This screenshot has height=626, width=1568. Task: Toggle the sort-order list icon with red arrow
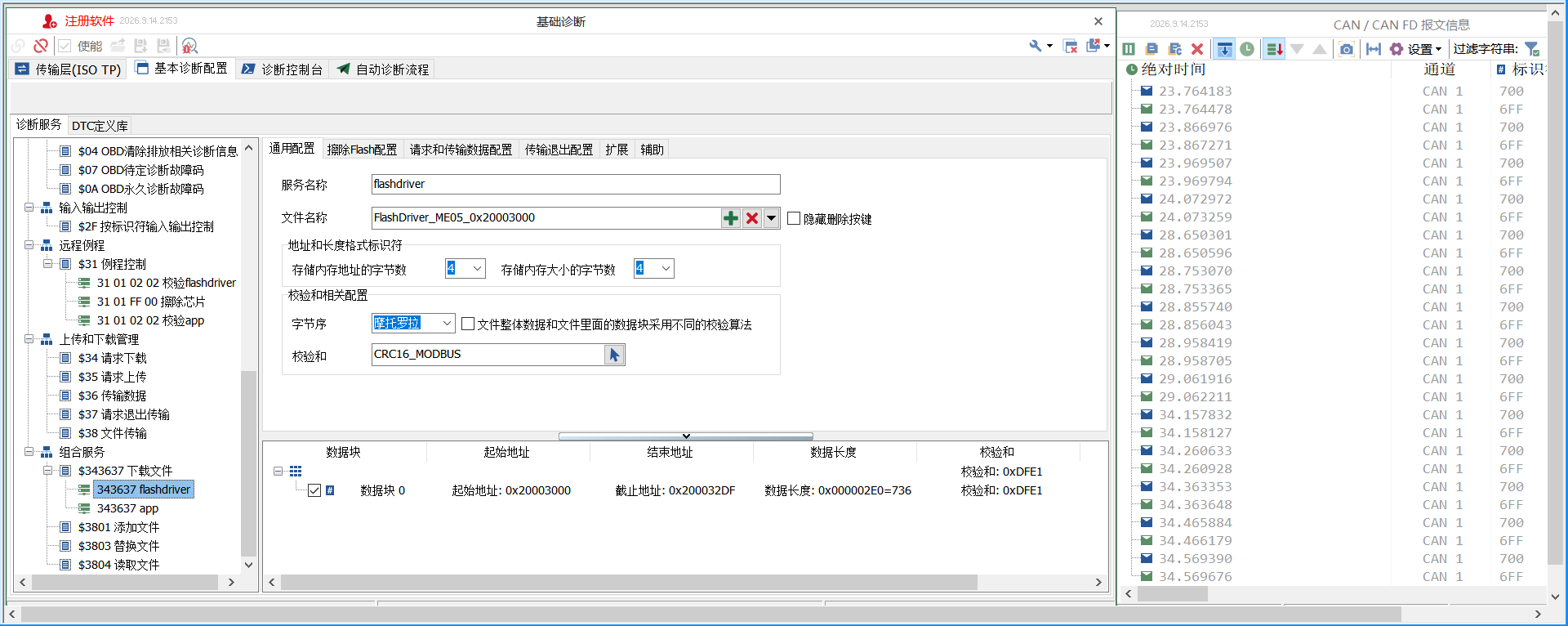(1274, 49)
